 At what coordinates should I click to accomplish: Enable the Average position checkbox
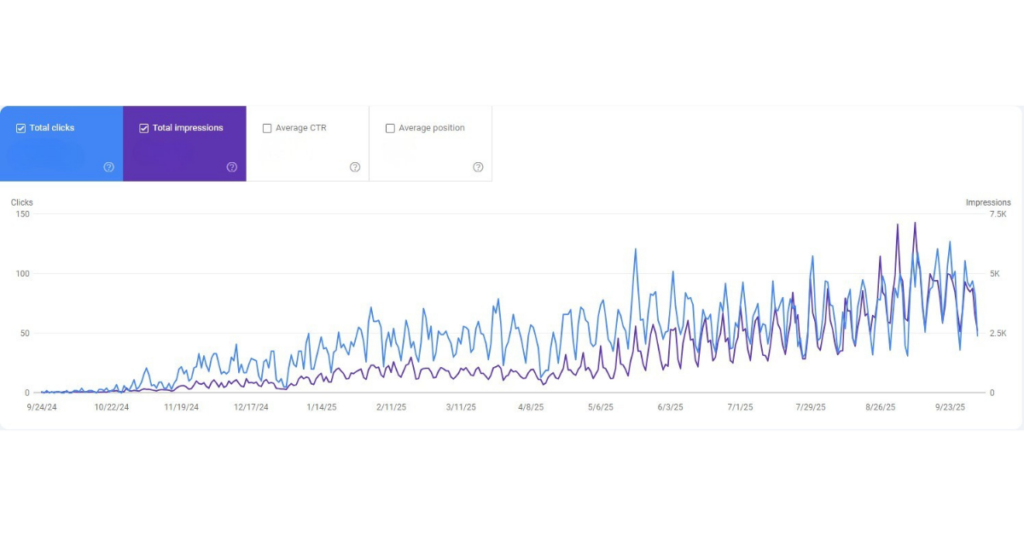(x=390, y=128)
